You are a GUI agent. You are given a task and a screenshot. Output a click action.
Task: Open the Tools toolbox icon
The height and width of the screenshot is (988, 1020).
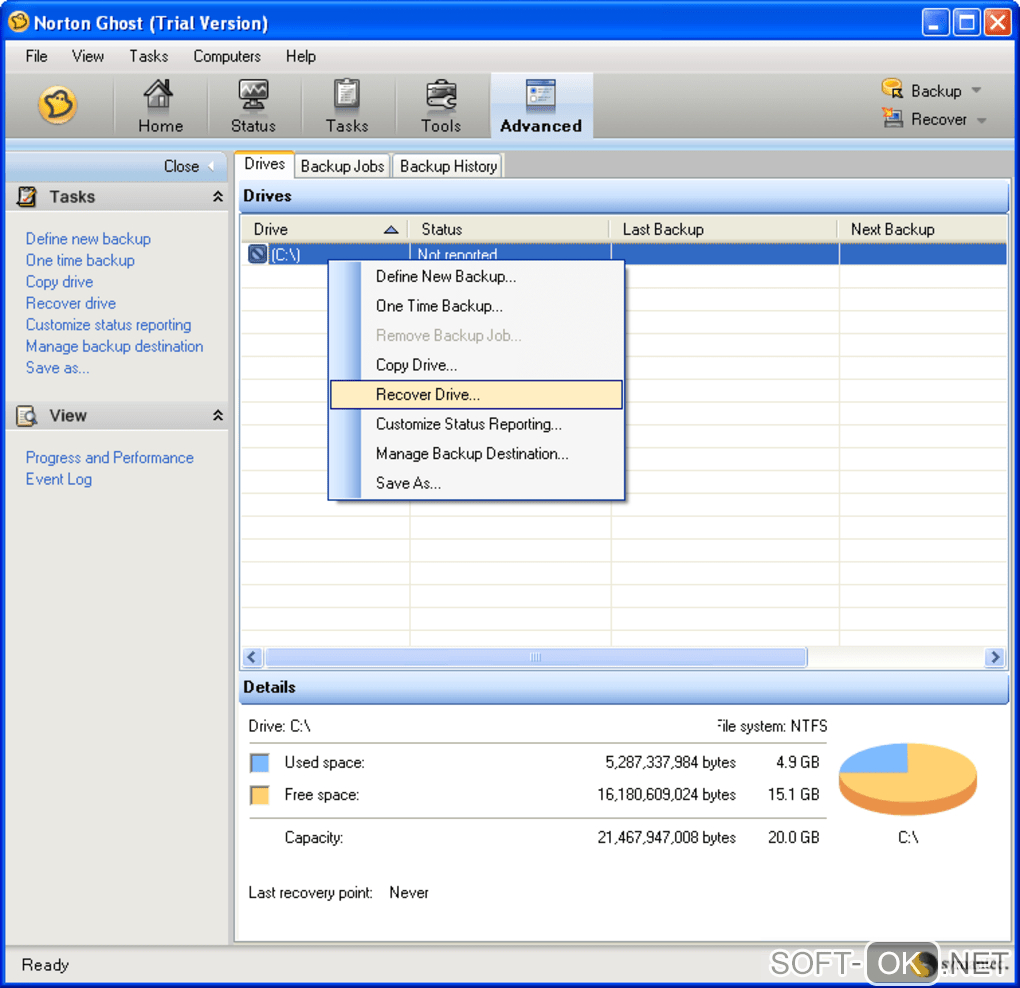point(441,95)
